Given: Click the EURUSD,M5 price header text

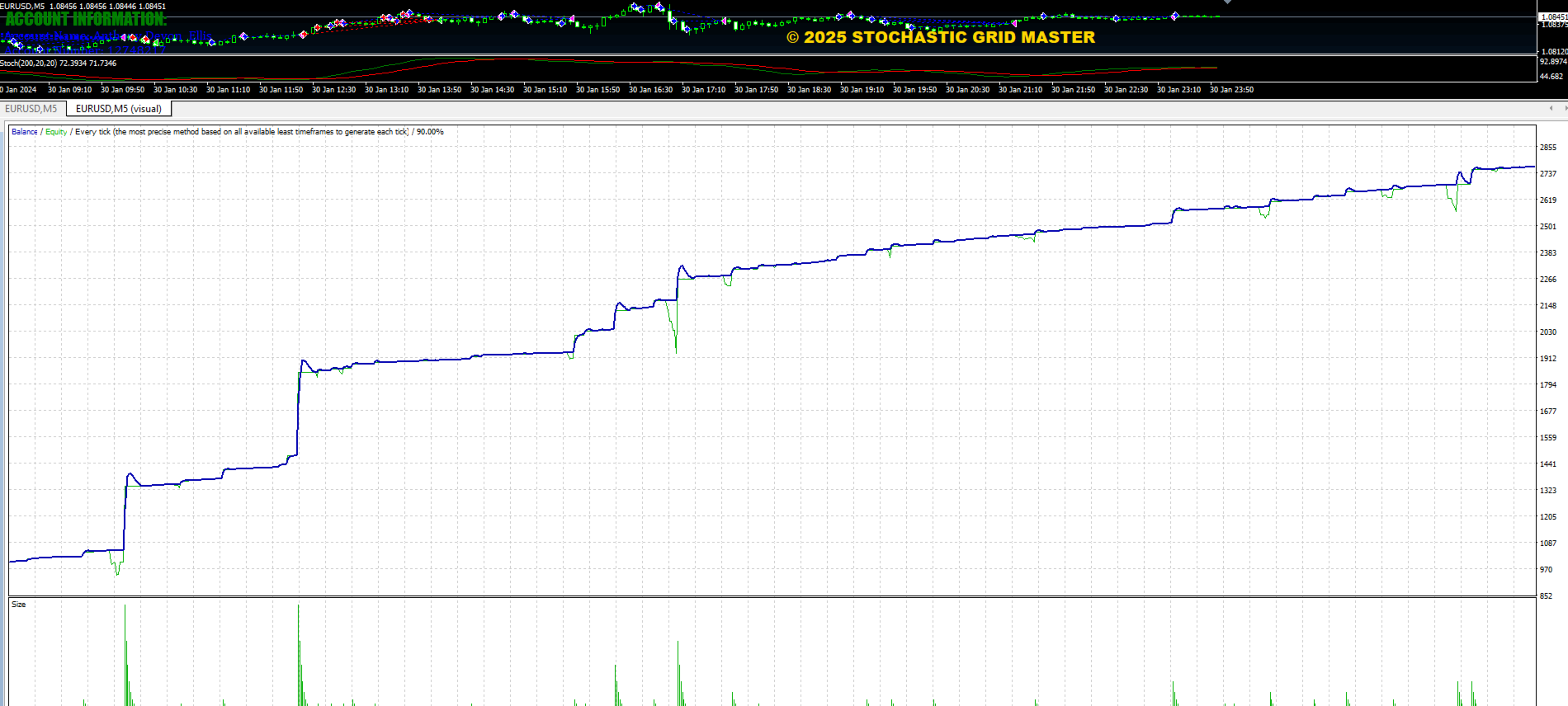Looking at the screenshot, I should [x=83, y=6].
